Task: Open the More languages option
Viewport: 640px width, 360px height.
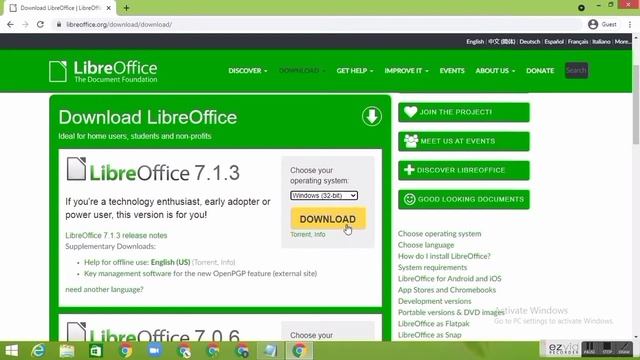Action: [622, 42]
